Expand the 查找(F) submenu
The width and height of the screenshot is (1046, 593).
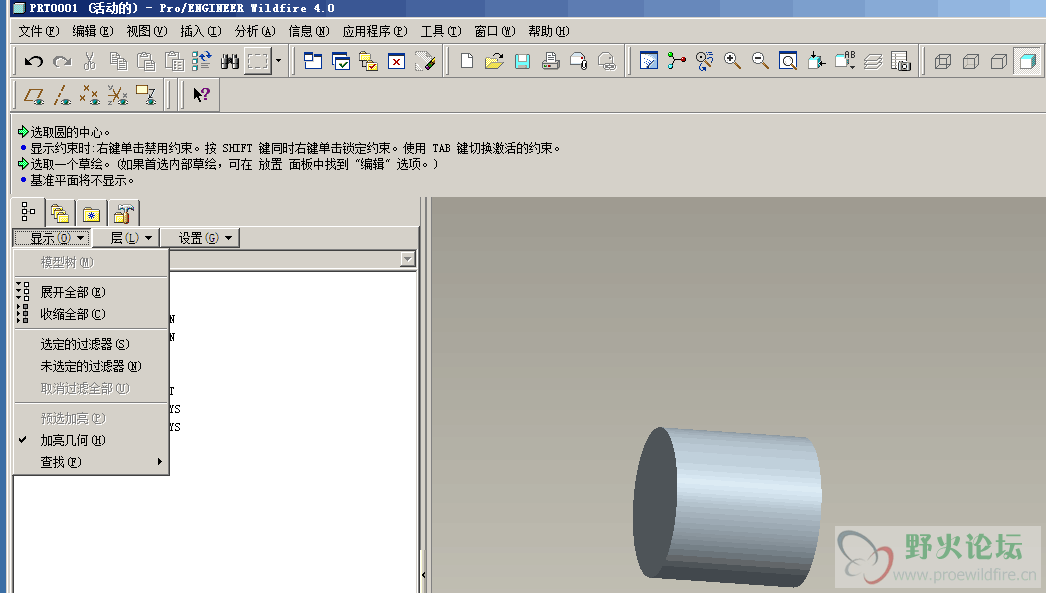91,462
